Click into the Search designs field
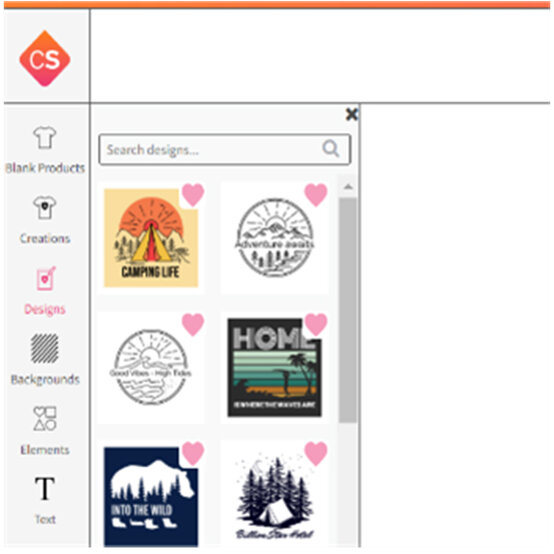This screenshot has height=554, width=554. [225, 149]
